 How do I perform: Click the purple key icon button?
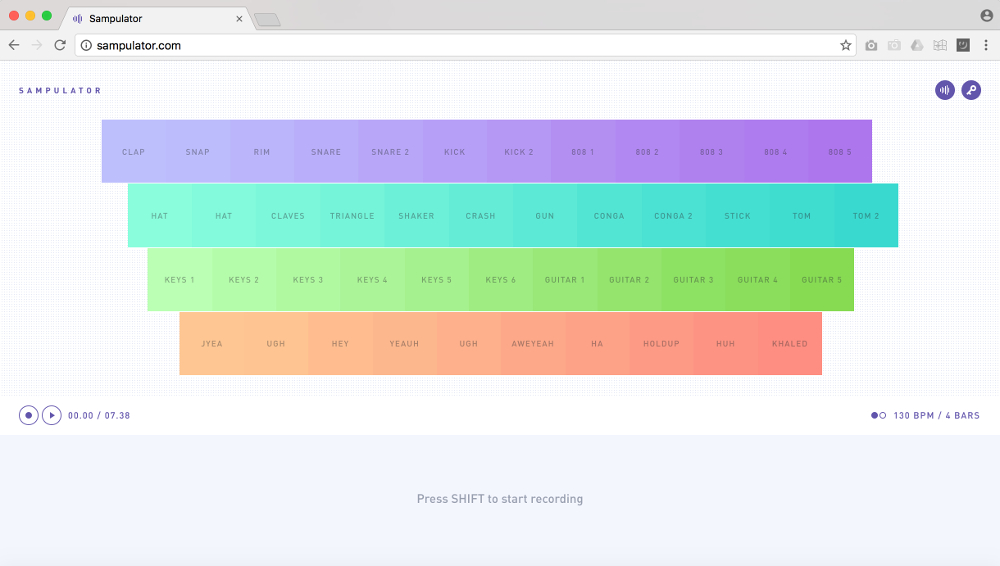[971, 90]
